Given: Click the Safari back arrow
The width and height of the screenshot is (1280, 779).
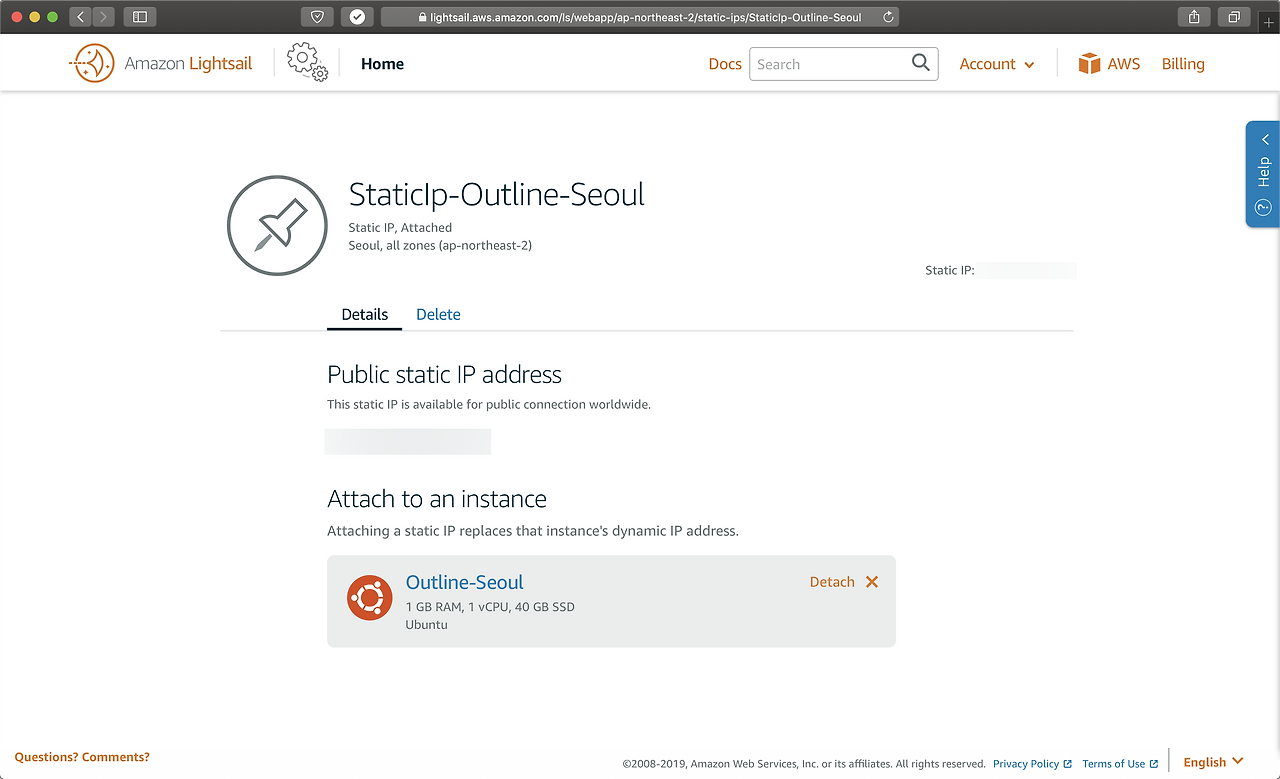Looking at the screenshot, I should tap(81, 17).
